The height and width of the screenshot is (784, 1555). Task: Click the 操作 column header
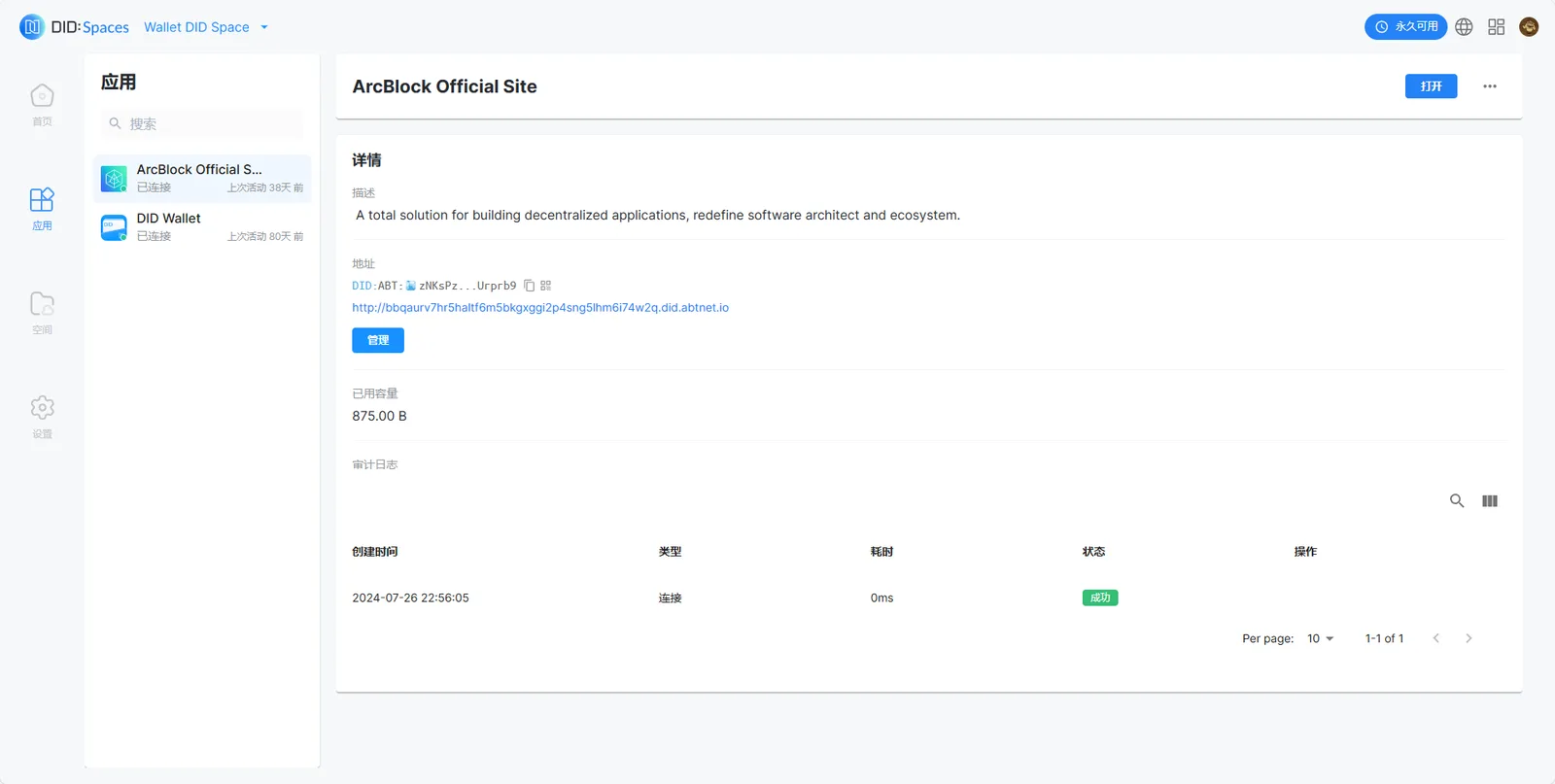point(1305,552)
